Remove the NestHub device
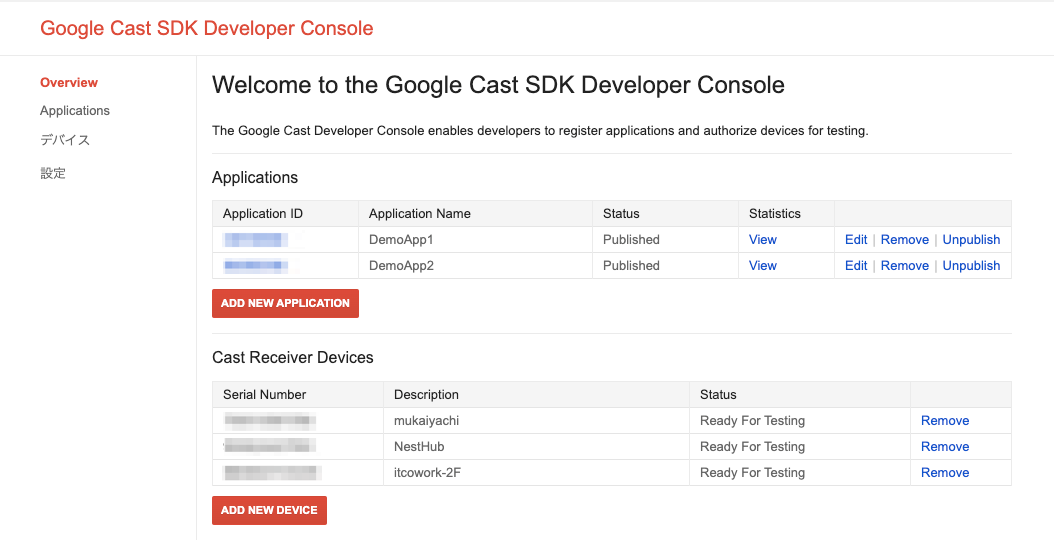 pos(944,446)
